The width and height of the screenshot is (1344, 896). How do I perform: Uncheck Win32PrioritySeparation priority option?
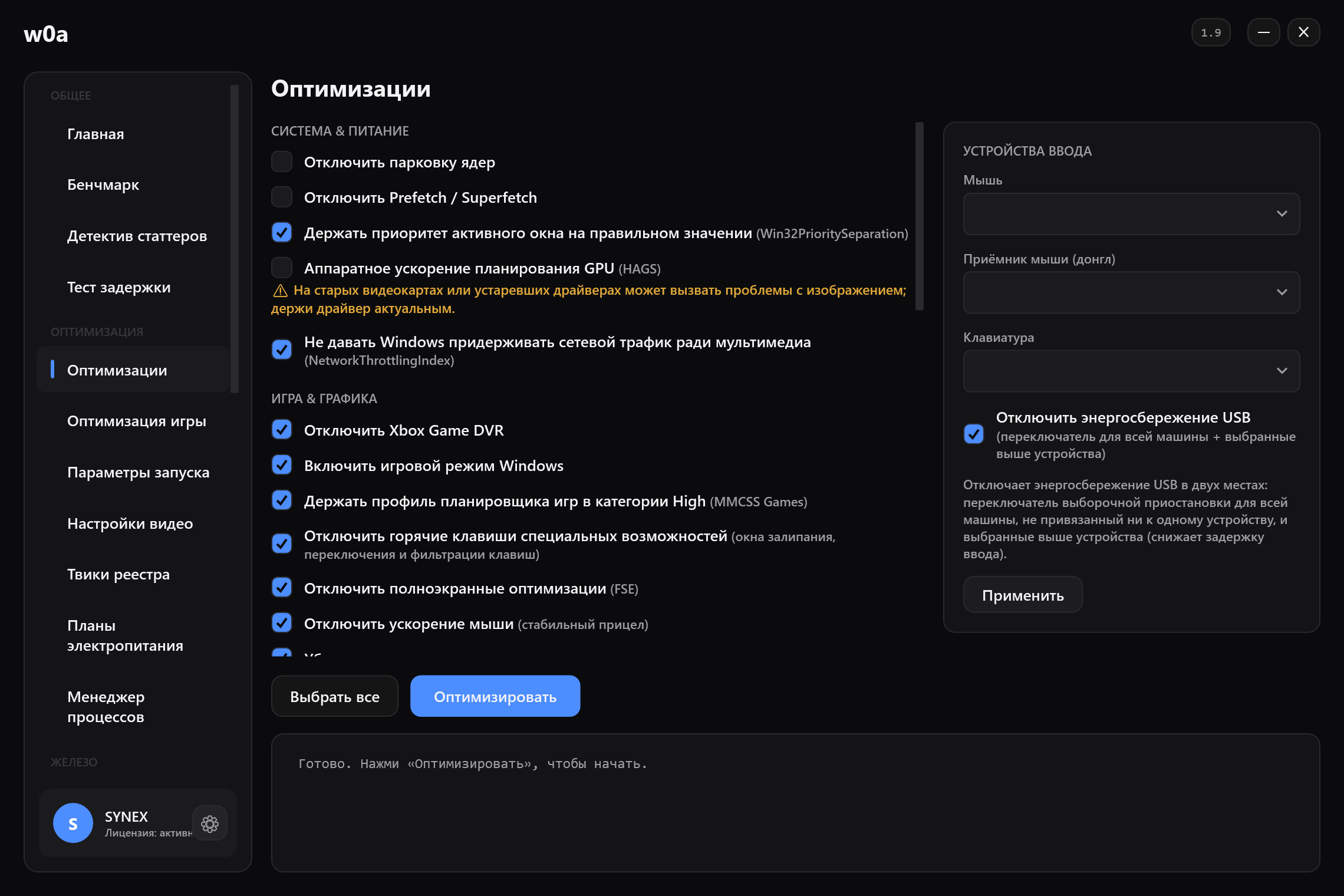pyautogui.click(x=282, y=232)
